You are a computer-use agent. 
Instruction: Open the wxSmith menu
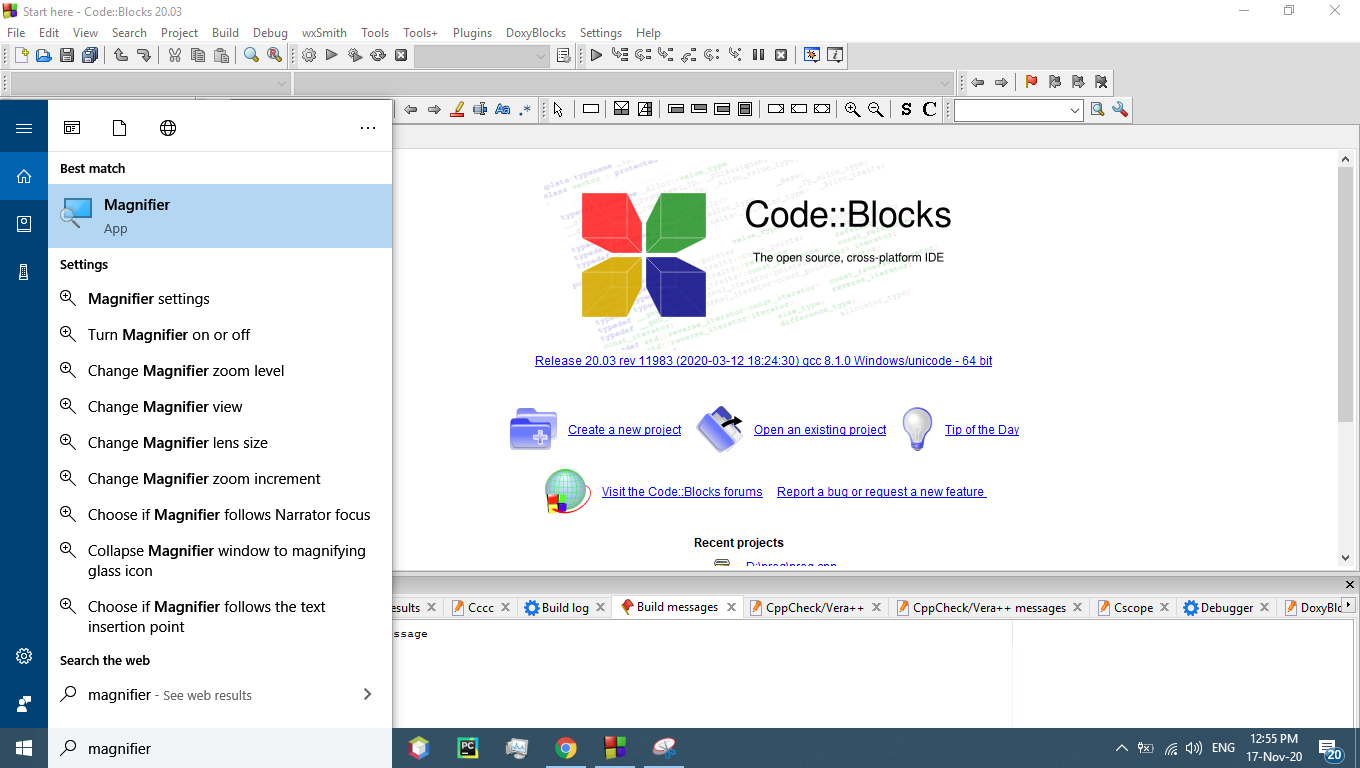324,32
